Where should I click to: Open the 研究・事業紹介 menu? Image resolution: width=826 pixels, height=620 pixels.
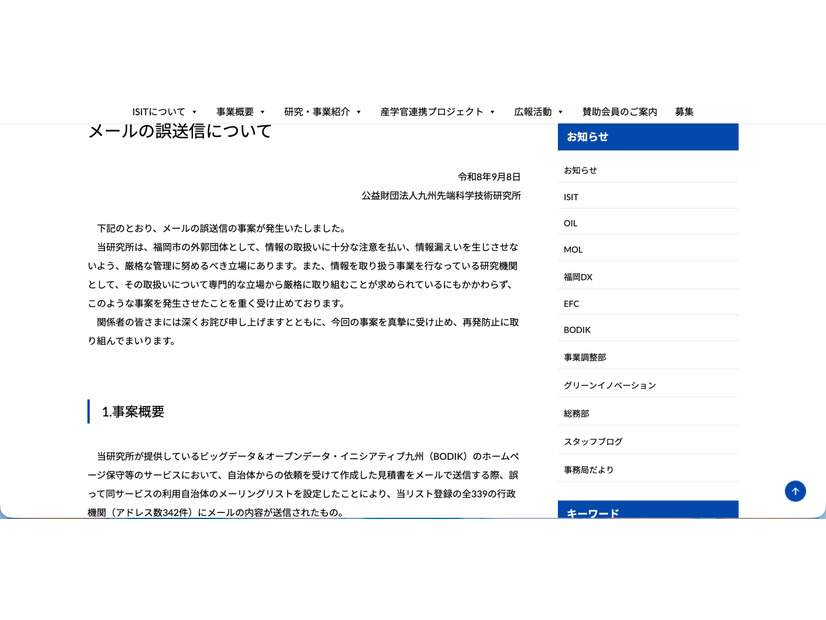tap(317, 112)
